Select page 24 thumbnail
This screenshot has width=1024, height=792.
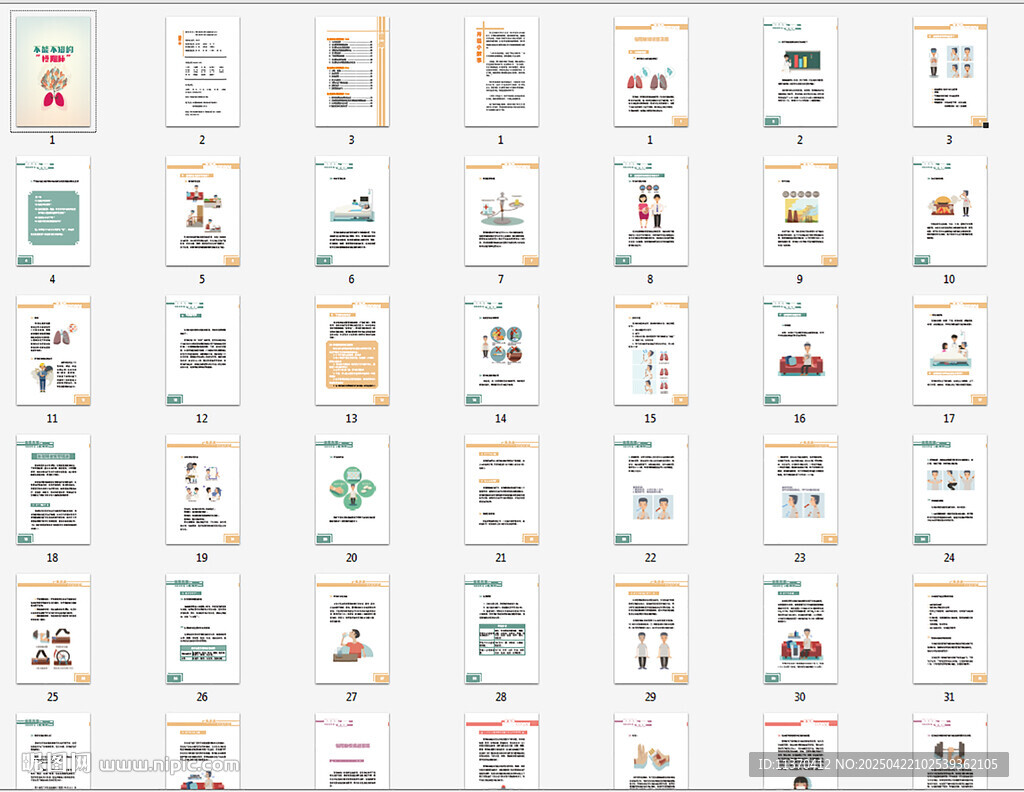(x=950, y=489)
